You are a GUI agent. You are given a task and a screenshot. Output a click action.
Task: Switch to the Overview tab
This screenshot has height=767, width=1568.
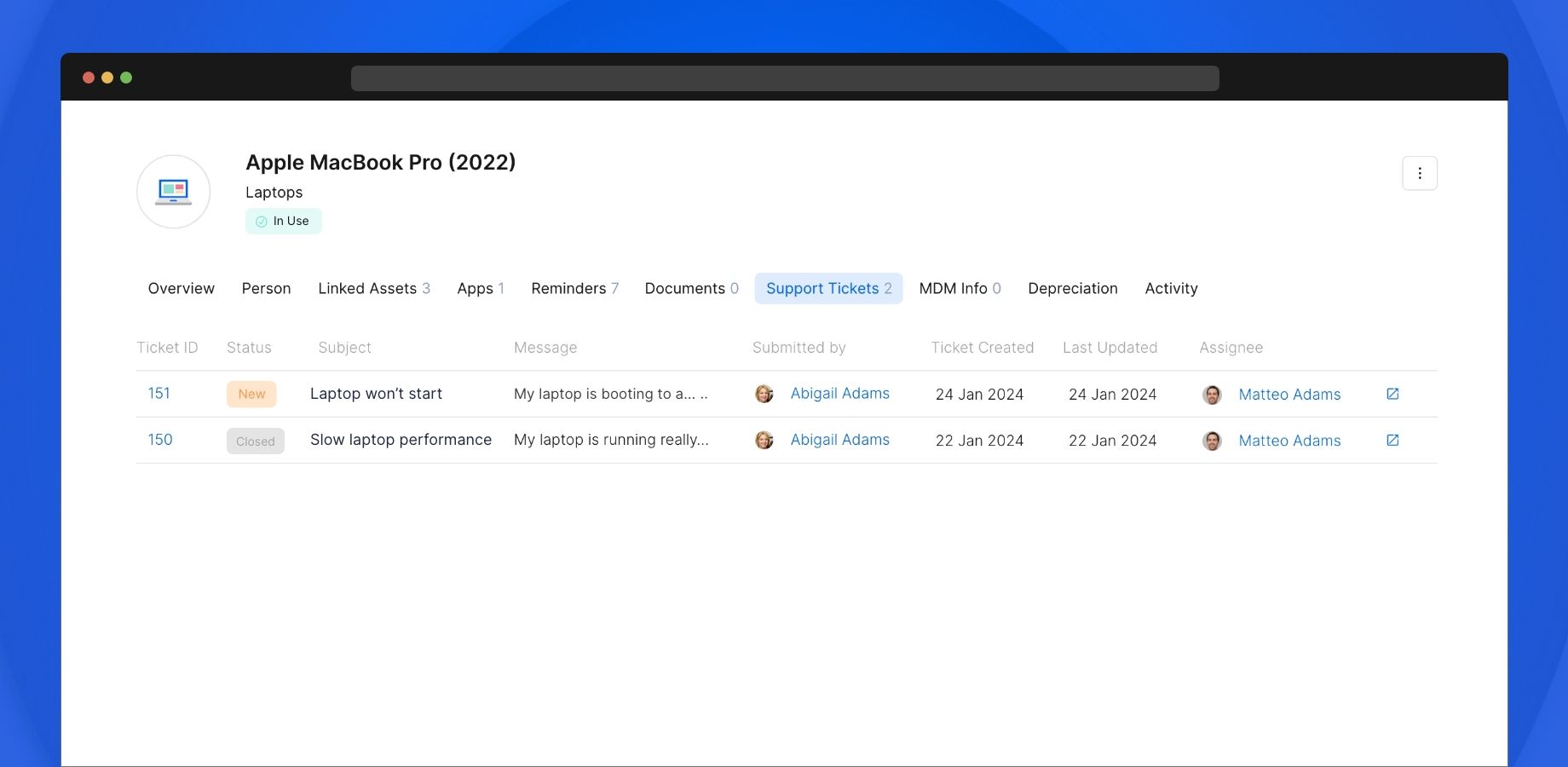tap(181, 288)
